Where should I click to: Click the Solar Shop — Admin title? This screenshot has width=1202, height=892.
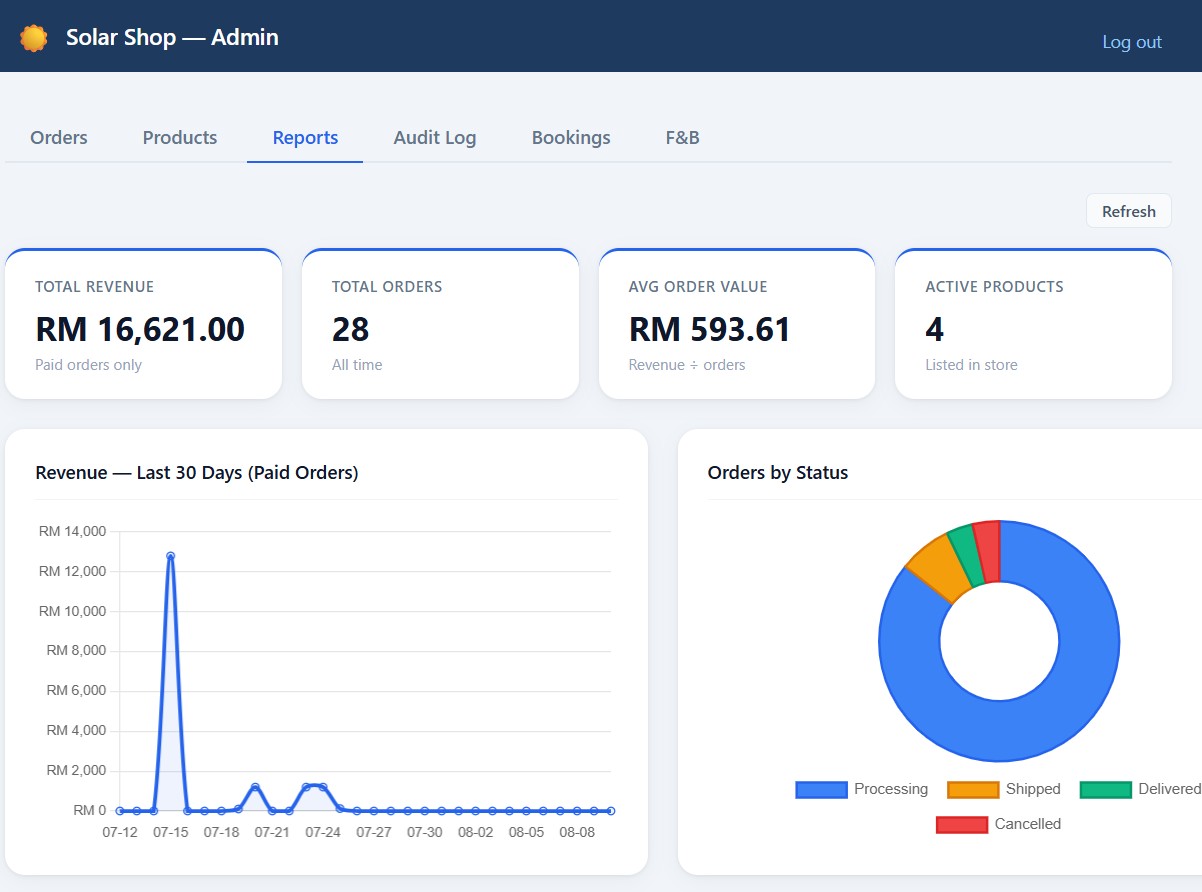[x=172, y=38]
